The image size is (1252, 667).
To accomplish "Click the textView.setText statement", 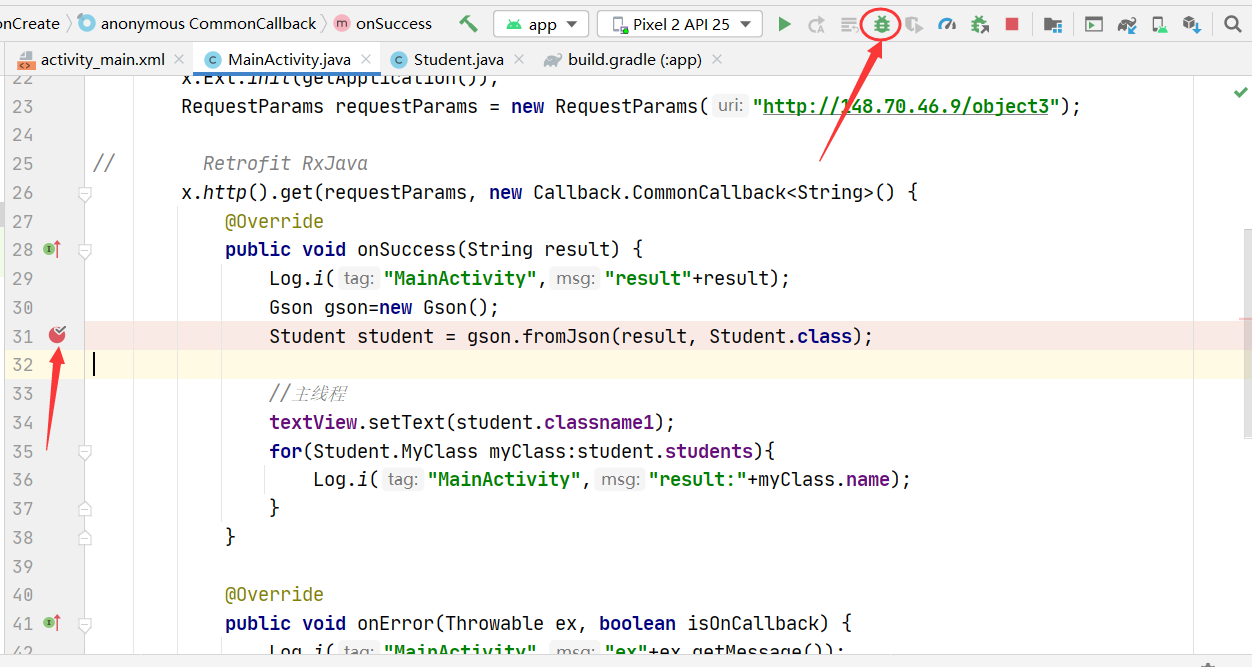I will (472, 422).
